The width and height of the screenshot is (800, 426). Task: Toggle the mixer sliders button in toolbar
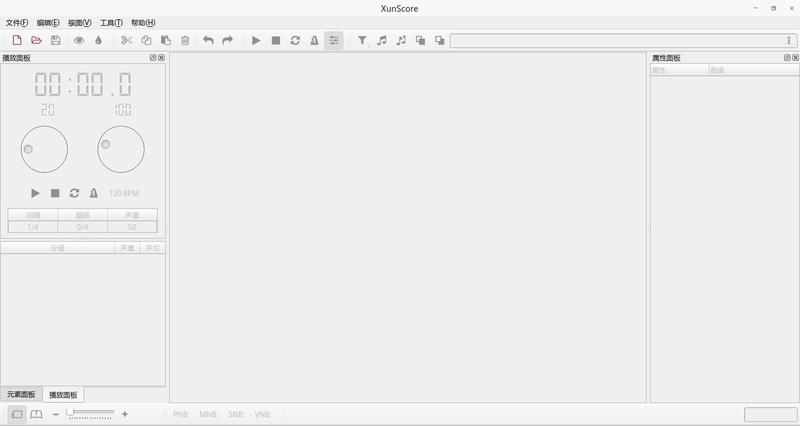tap(334, 41)
